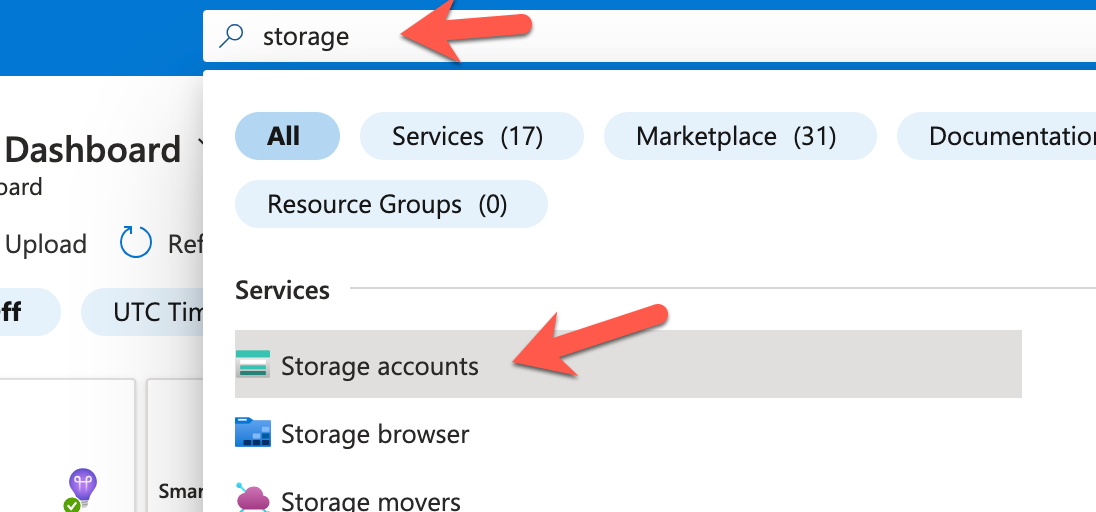Click Upload on the dashboard toolbar
Screen dimensions: 1096x512
[x=45, y=244]
